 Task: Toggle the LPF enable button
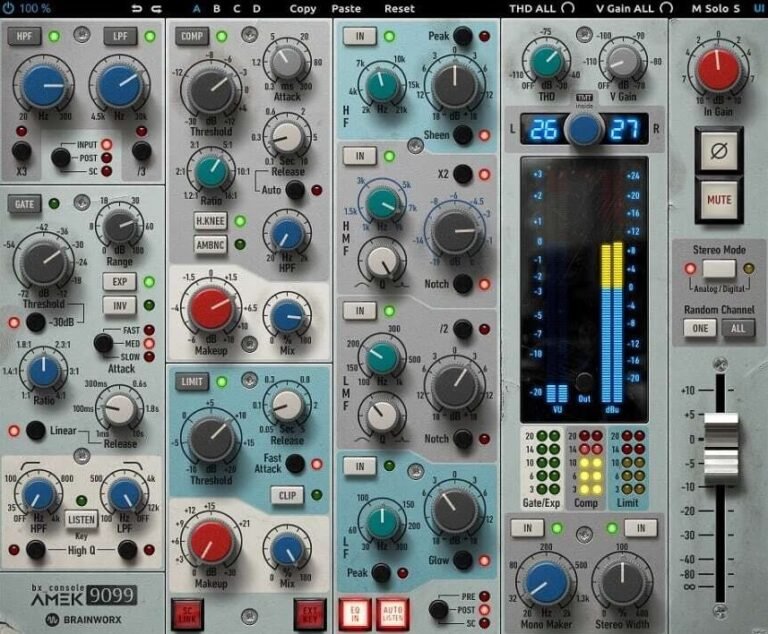tap(120, 36)
